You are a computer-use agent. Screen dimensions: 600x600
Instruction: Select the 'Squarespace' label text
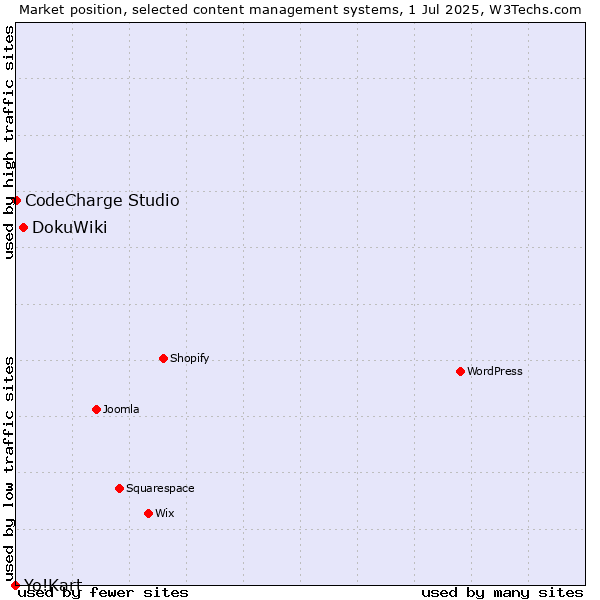coord(160,489)
